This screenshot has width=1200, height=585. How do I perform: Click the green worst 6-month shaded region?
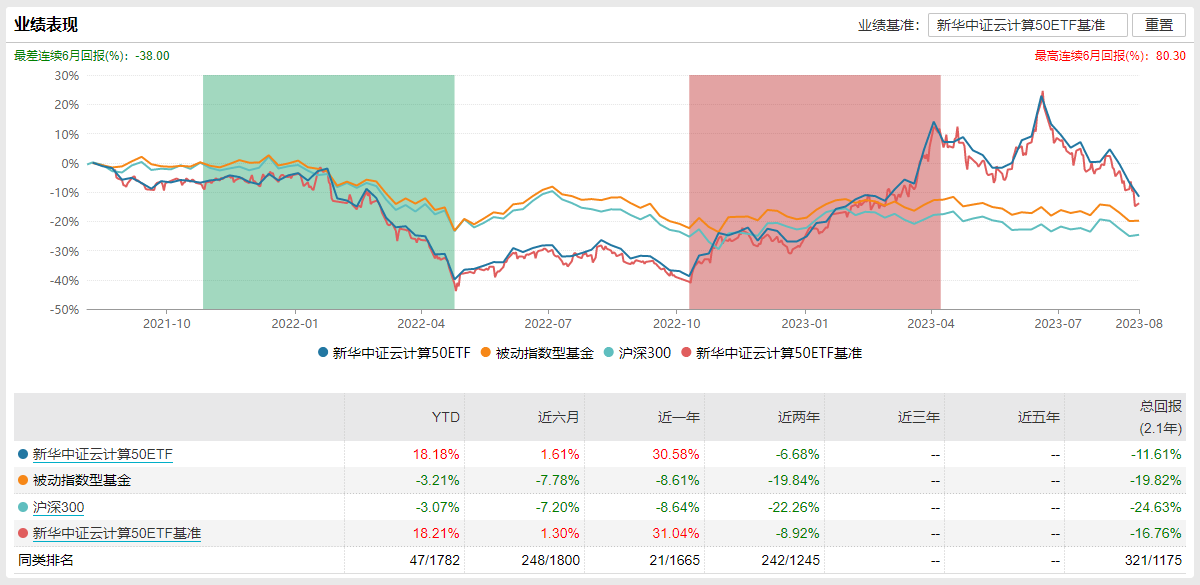[x=328, y=192]
